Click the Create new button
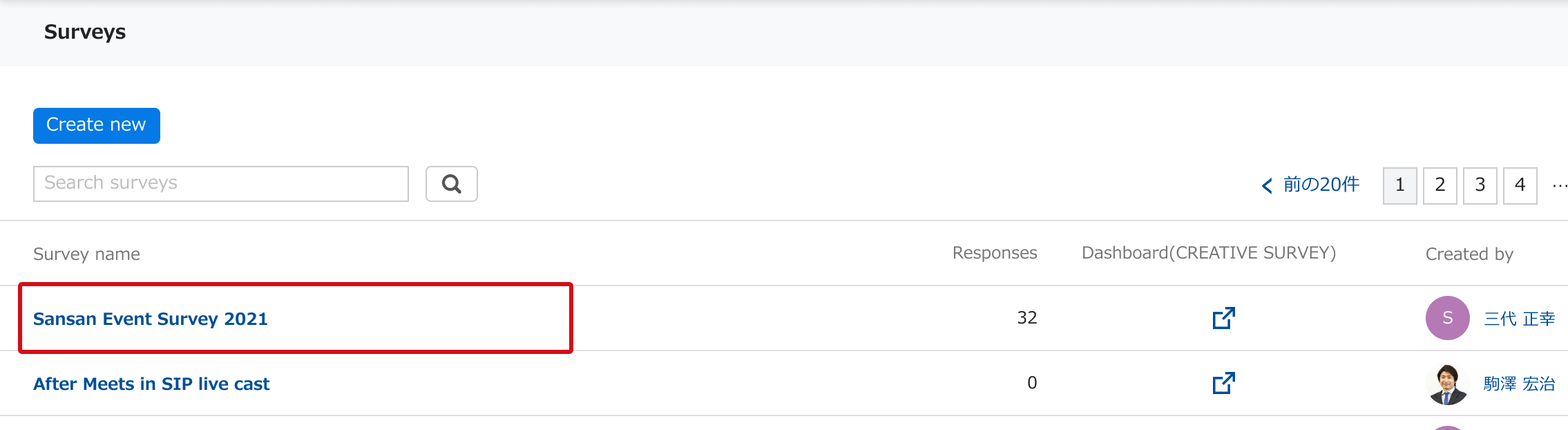 97,126
